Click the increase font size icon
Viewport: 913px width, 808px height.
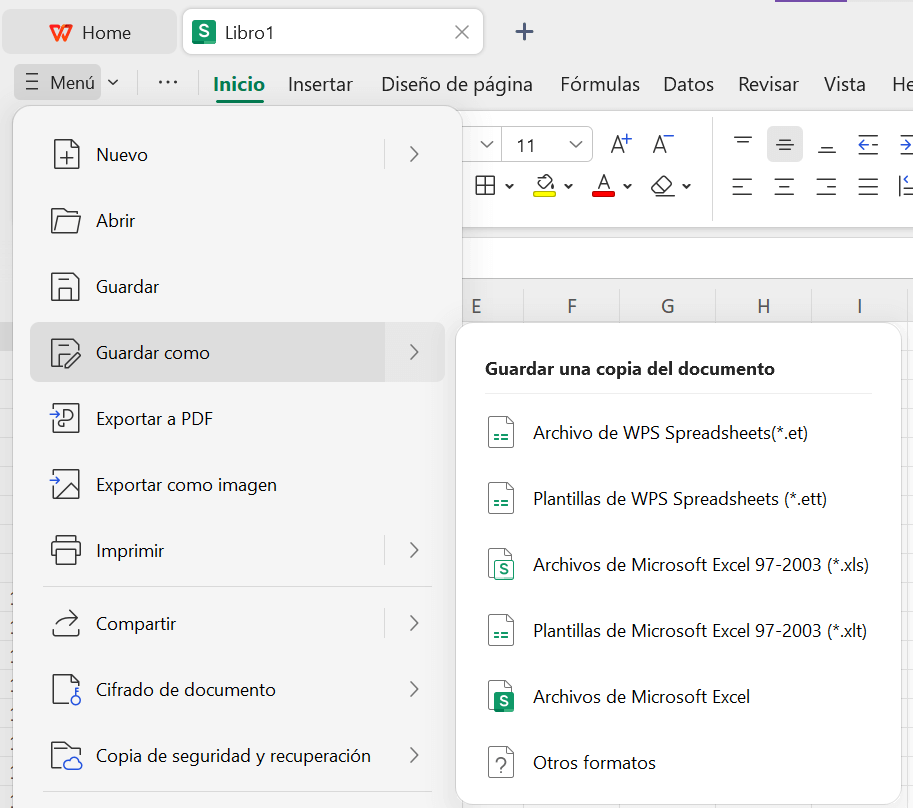621,144
